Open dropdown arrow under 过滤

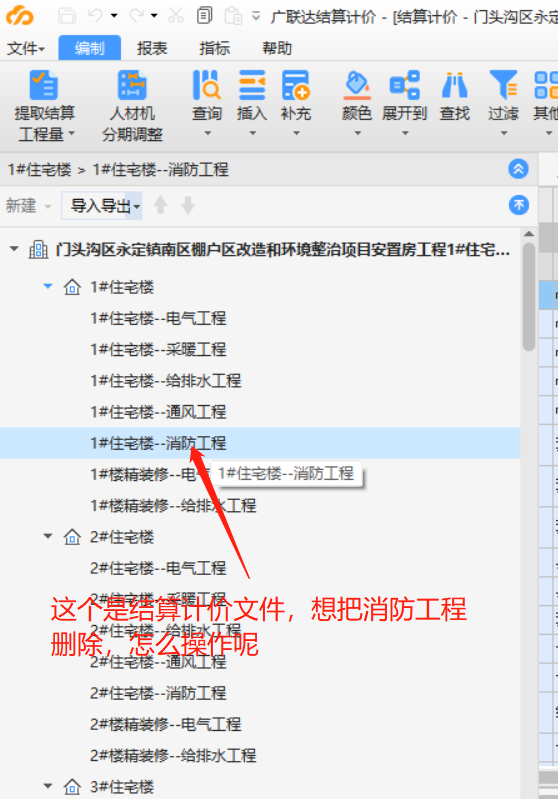(503, 134)
